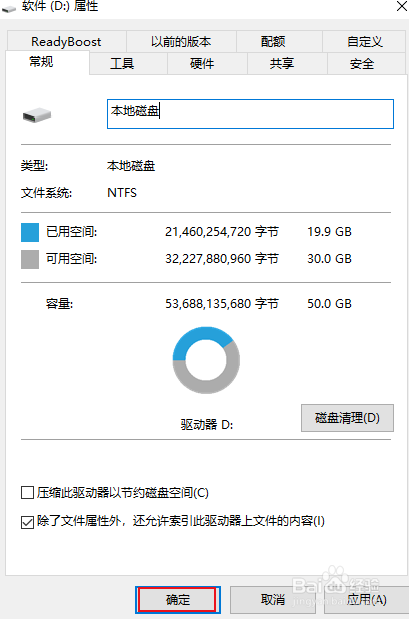Uncheck allow indexing file contents checkbox
Screen dimensions: 409x619
(x=27, y=522)
